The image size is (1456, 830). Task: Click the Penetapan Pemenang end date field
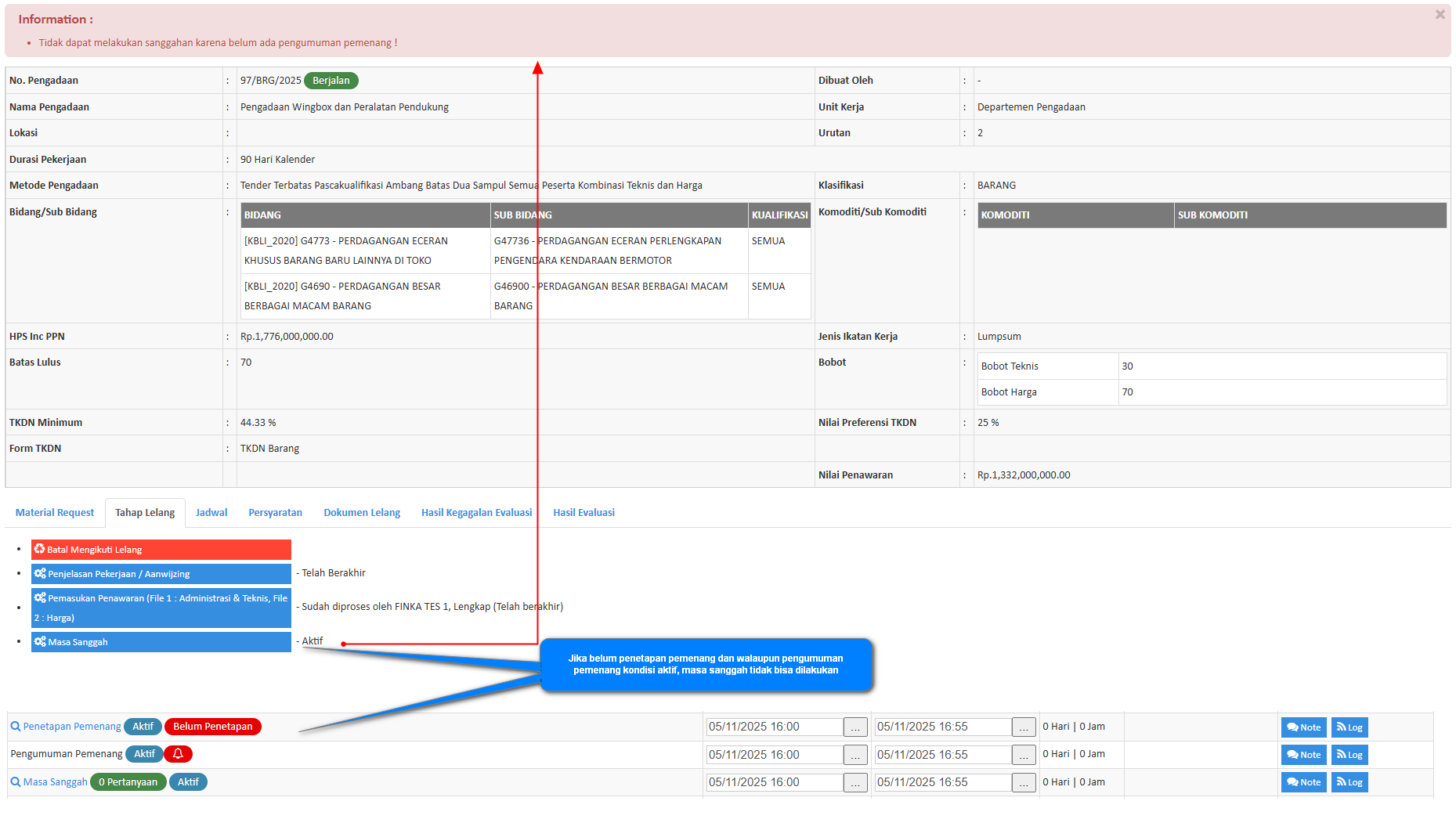point(942,727)
